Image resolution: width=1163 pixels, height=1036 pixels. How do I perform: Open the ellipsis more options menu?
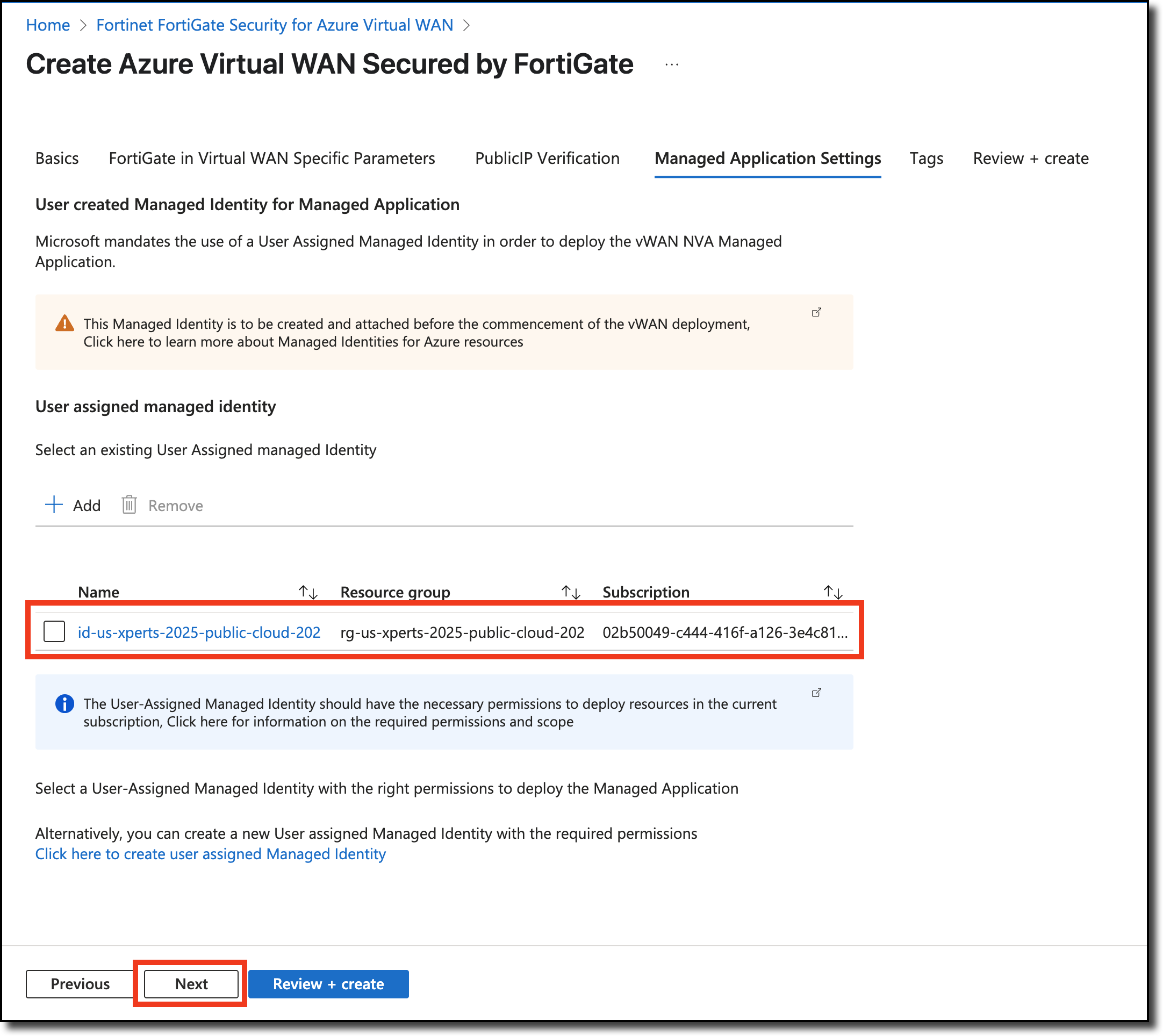(672, 65)
